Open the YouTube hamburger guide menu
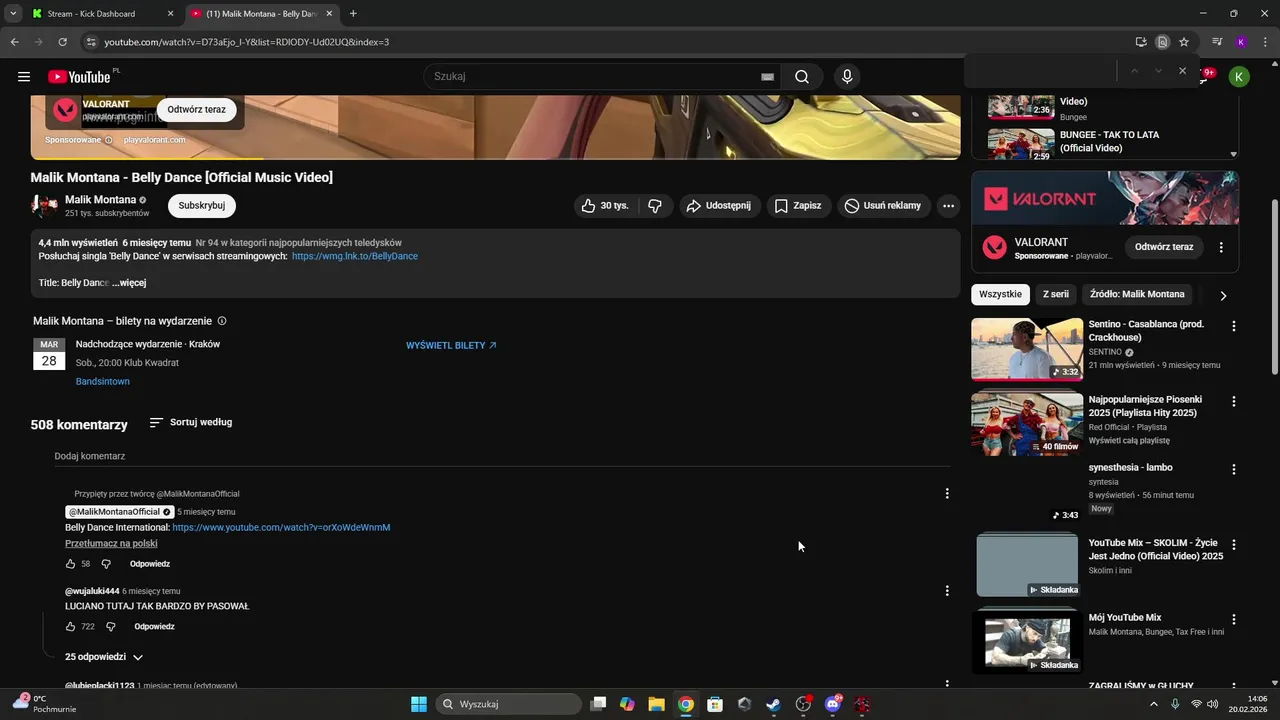1280x720 pixels. point(24,77)
